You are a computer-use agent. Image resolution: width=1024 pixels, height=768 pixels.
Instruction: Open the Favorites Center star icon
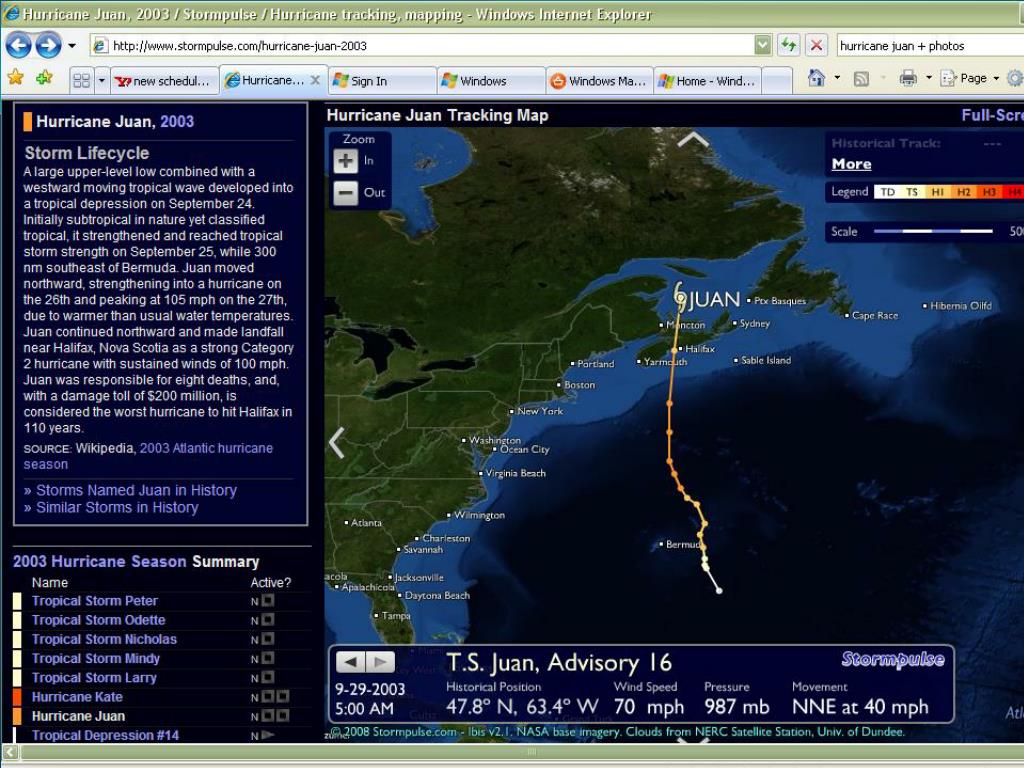[x=16, y=78]
